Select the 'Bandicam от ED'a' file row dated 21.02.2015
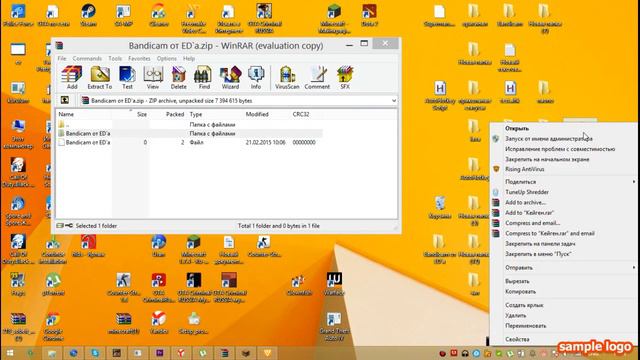 pyautogui.click(x=190, y=142)
